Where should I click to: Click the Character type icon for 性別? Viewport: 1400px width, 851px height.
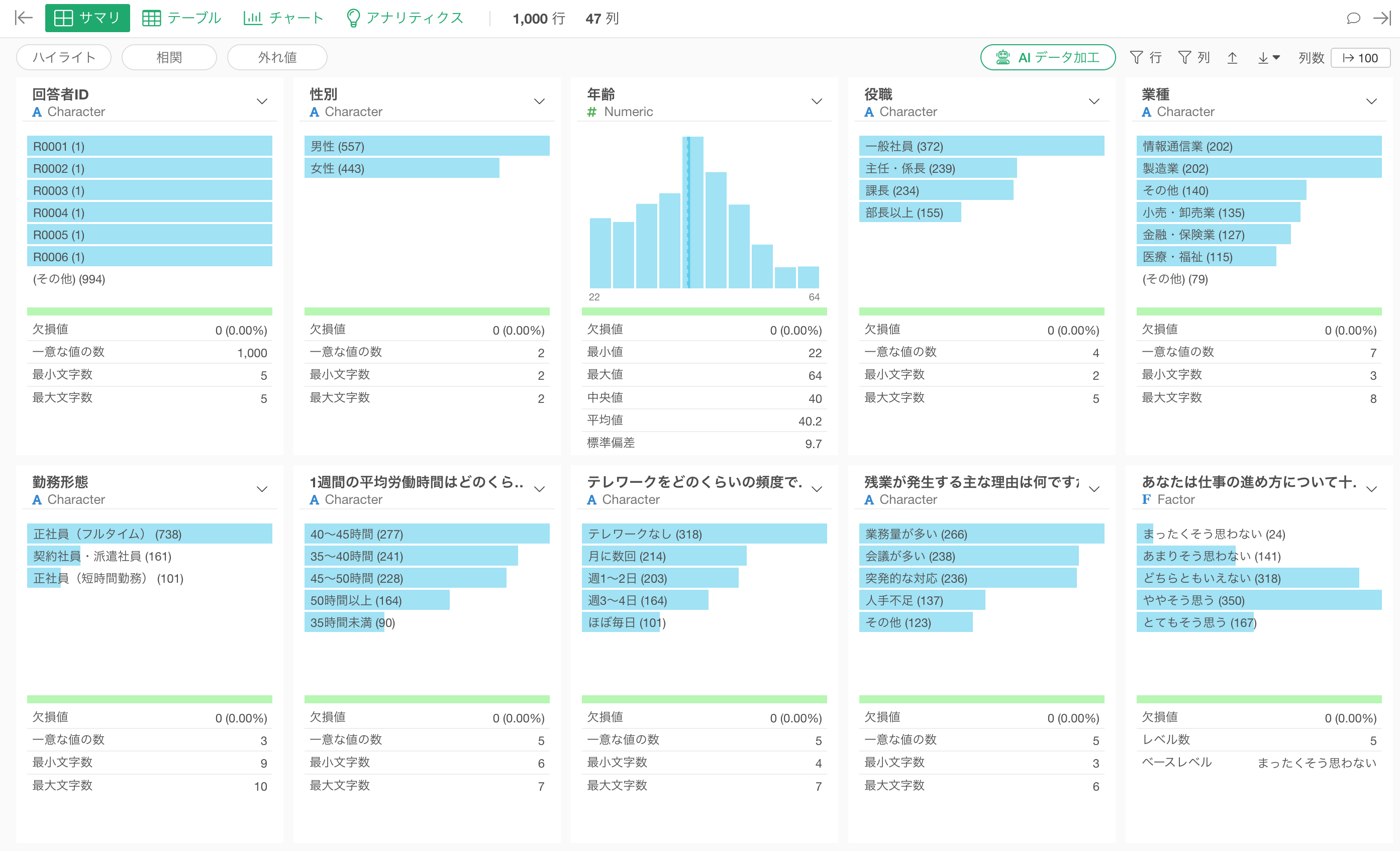[x=314, y=112]
